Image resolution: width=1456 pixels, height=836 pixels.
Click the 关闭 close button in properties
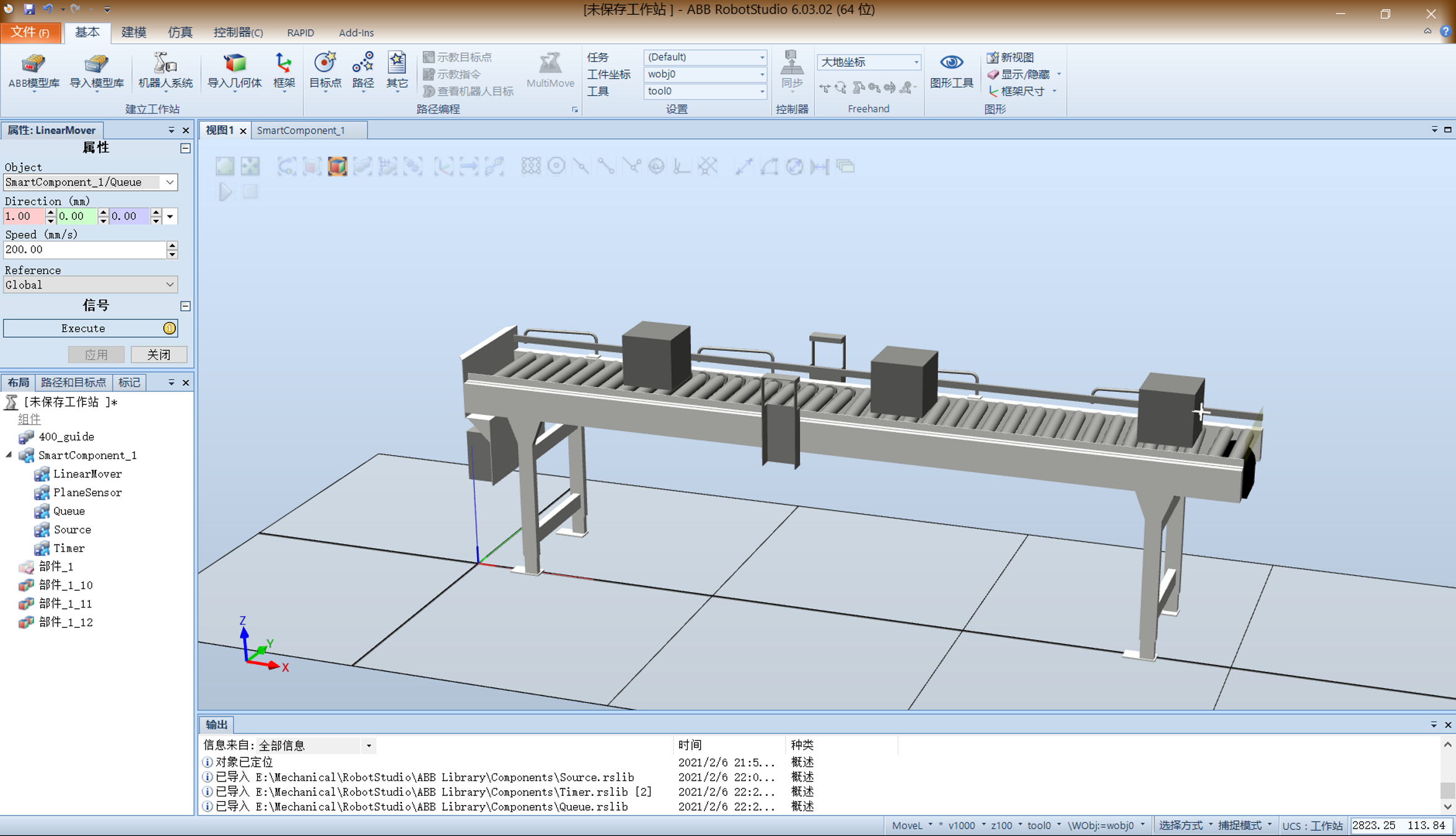159,354
